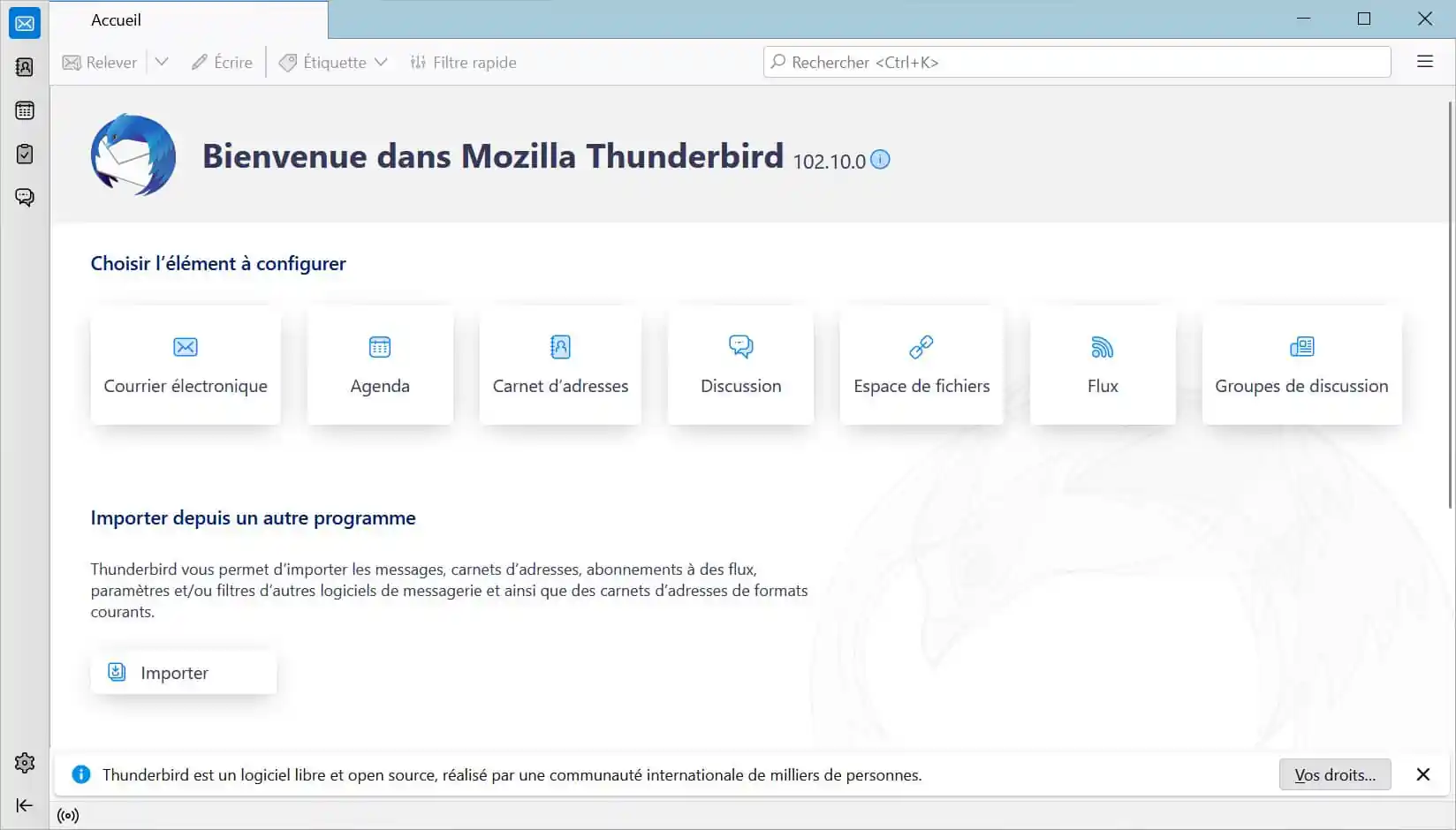1456x830 pixels.
Task: Click the heading Choisir l'élément à configurer
Action: click(218, 263)
